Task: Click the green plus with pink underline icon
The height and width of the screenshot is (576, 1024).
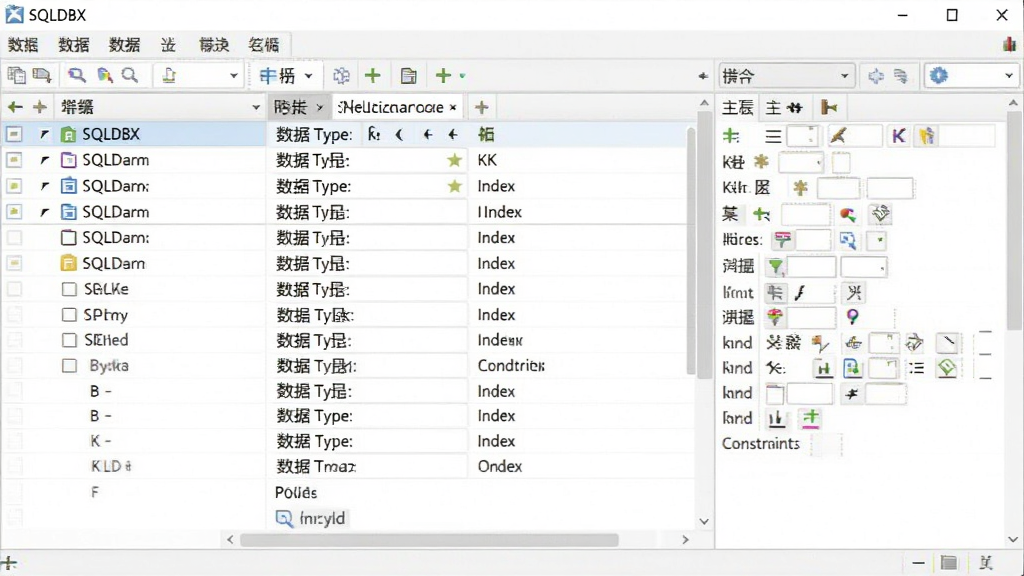Action: point(810,418)
